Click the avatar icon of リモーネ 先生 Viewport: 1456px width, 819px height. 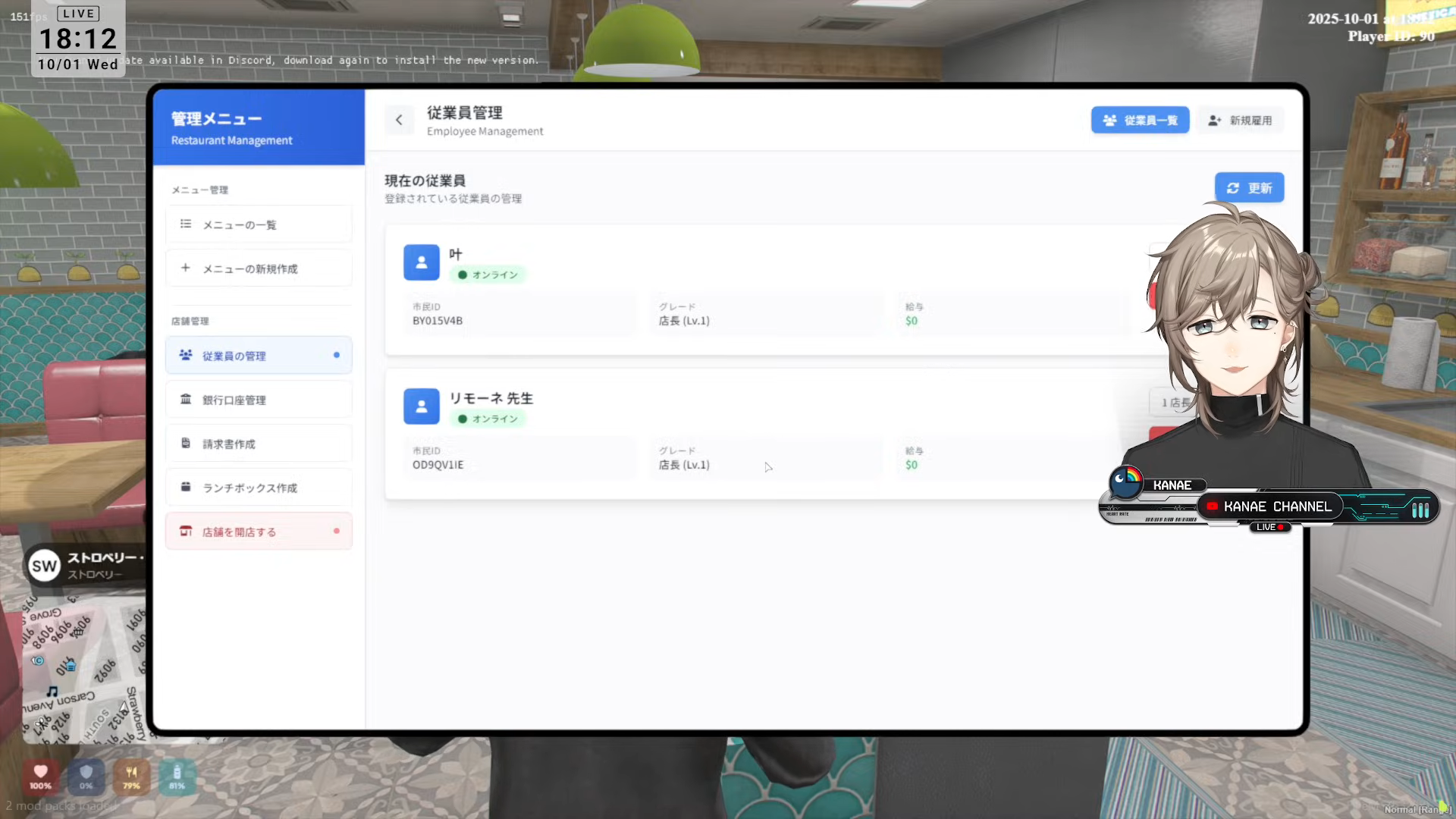(x=422, y=406)
